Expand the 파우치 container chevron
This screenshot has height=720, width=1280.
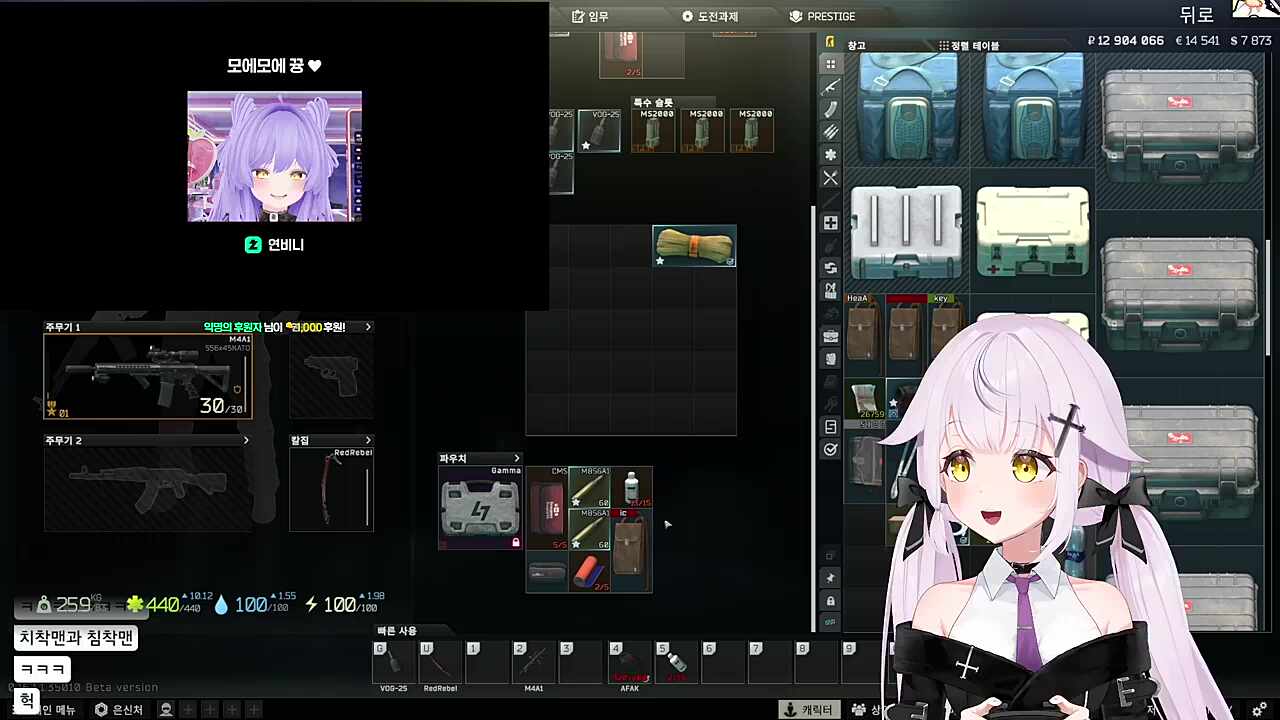pos(516,458)
